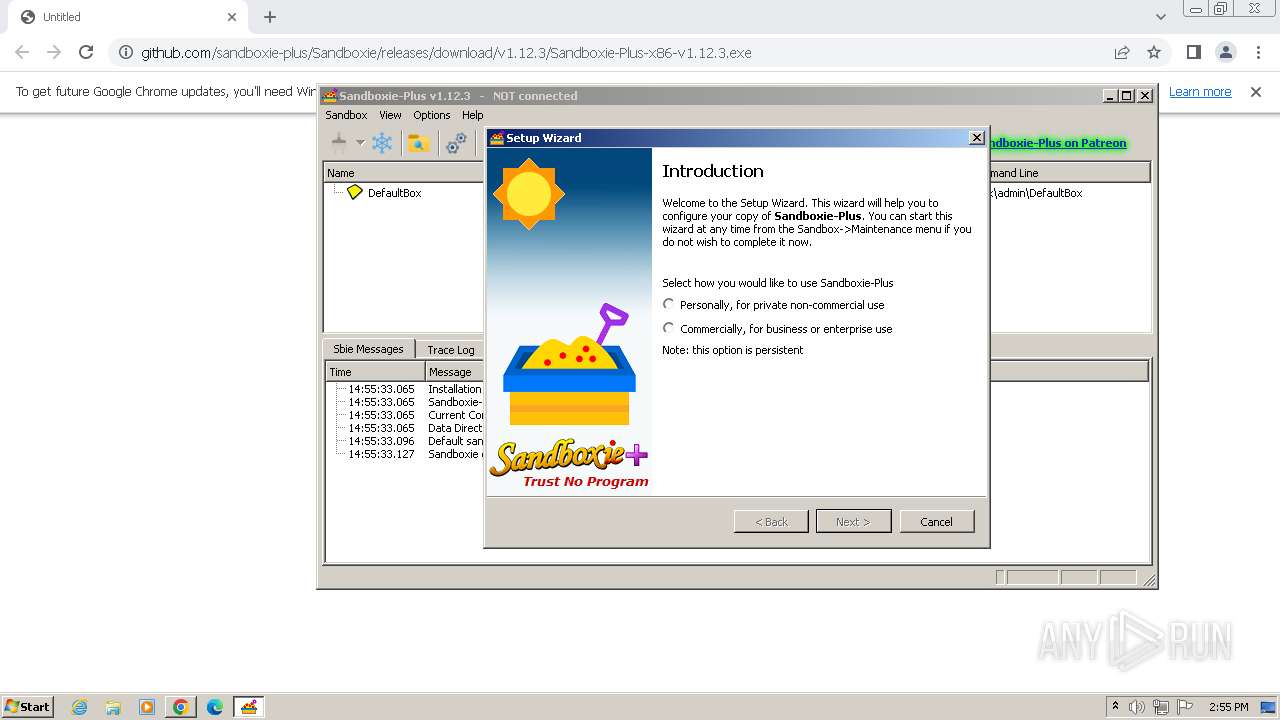Image resolution: width=1280 pixels, height=720 pixels.
Task: Select the 14:55:33.096 message row
Action: (406, 441)
